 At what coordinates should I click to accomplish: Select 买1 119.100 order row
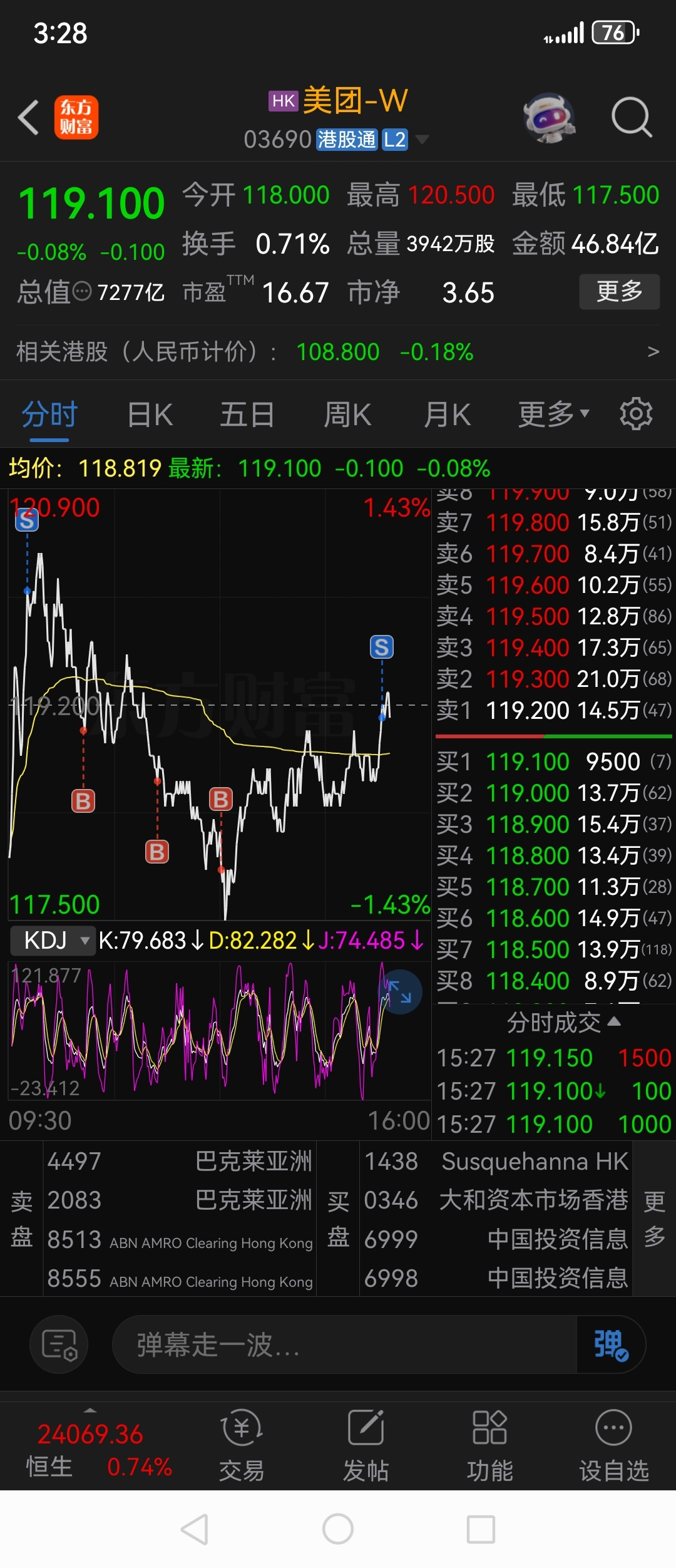coord(554,761)
